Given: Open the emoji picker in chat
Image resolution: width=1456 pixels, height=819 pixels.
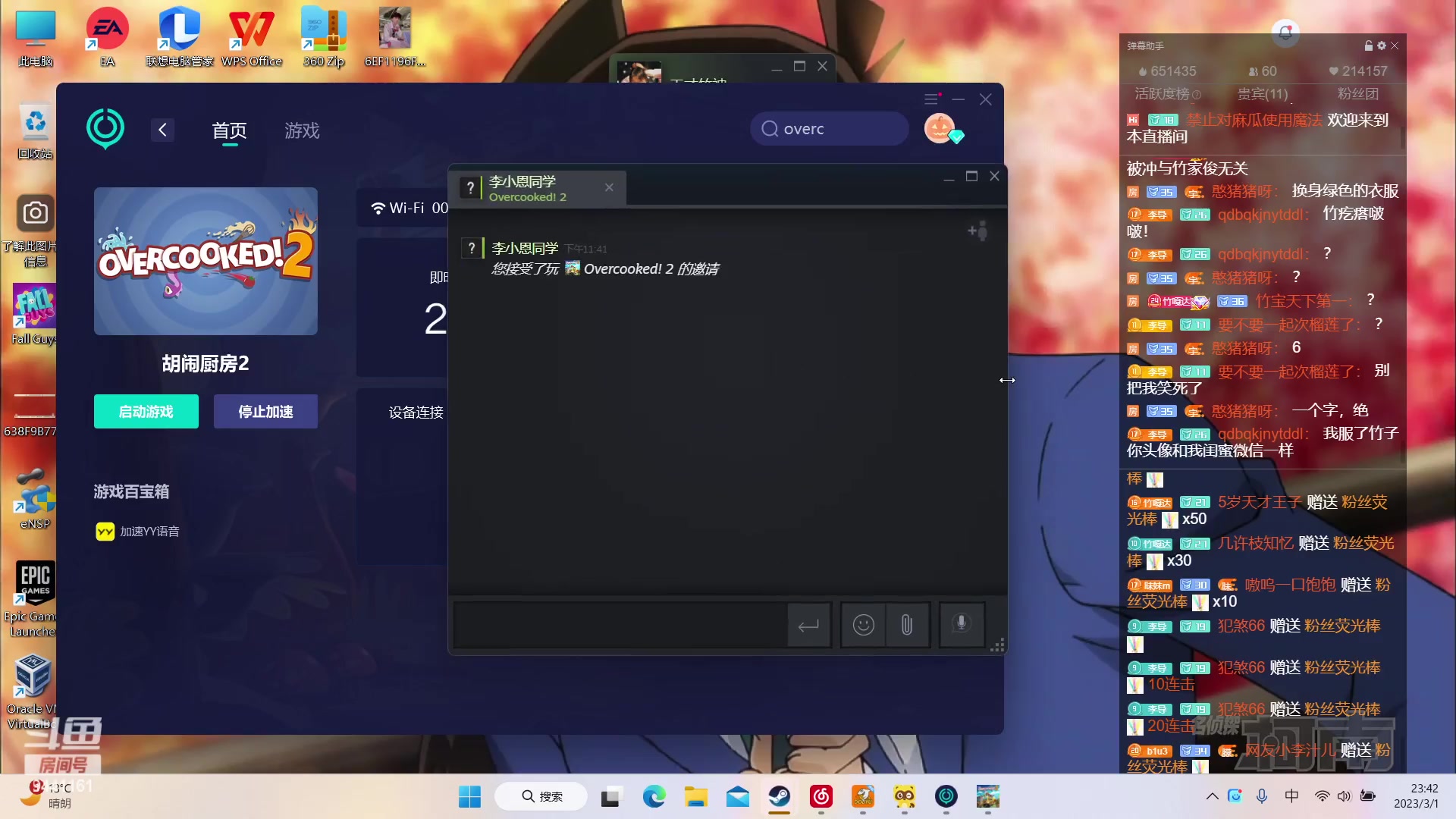Looking at the screenshot, I should coord(864,626).
